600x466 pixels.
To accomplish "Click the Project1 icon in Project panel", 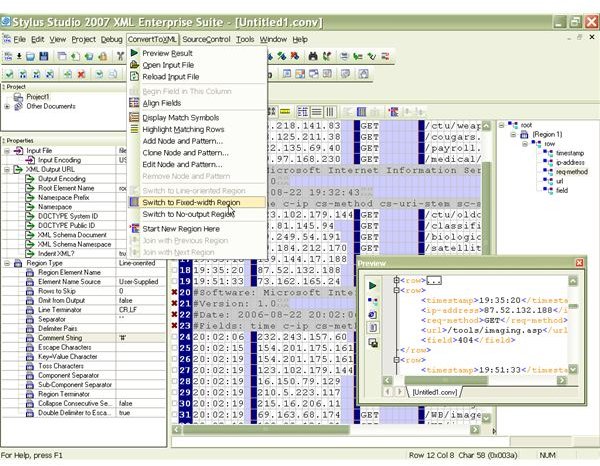I will 18,97.
